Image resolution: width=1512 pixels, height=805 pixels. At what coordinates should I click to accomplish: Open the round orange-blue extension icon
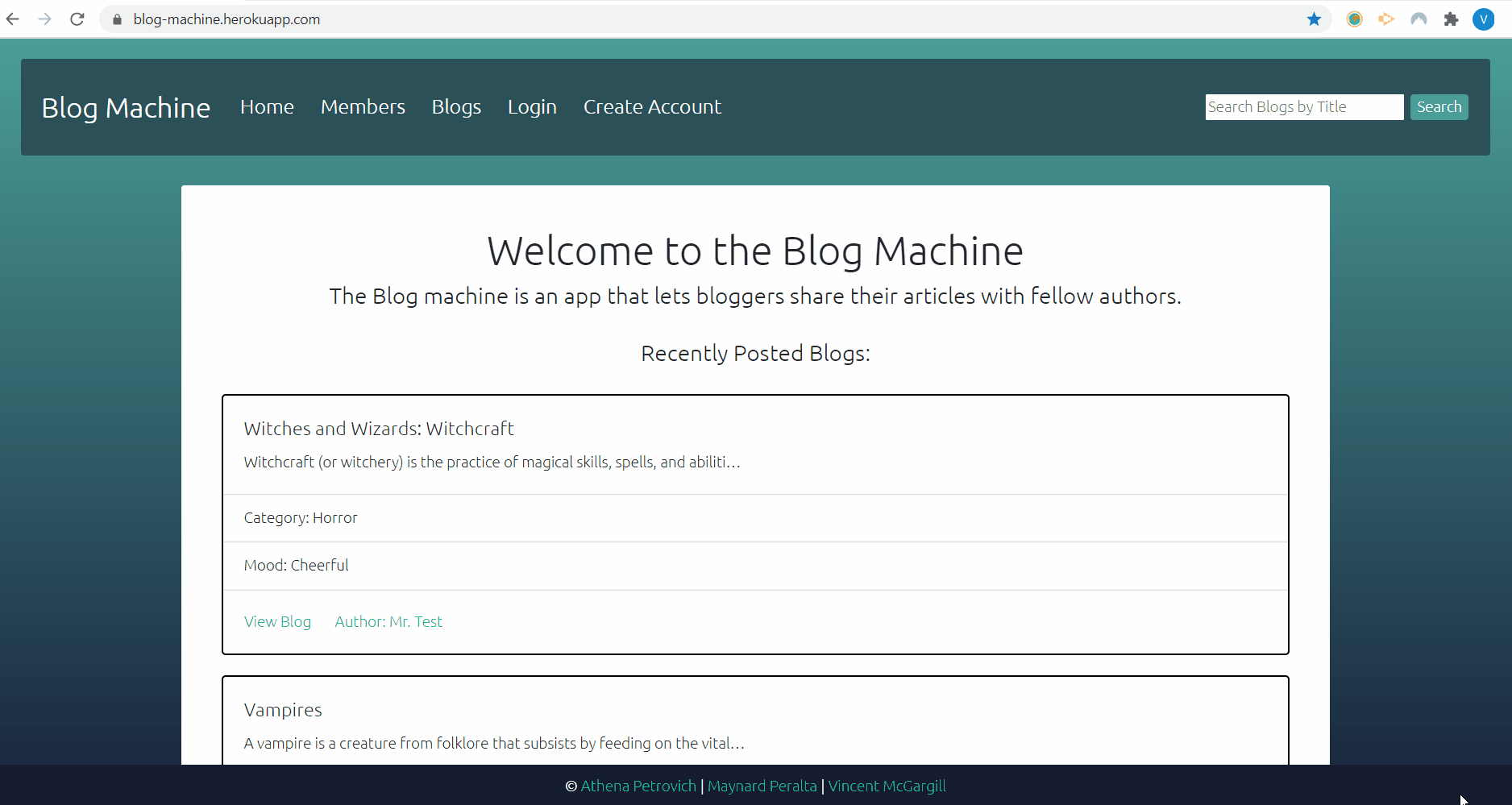[x=1355, y=19]
